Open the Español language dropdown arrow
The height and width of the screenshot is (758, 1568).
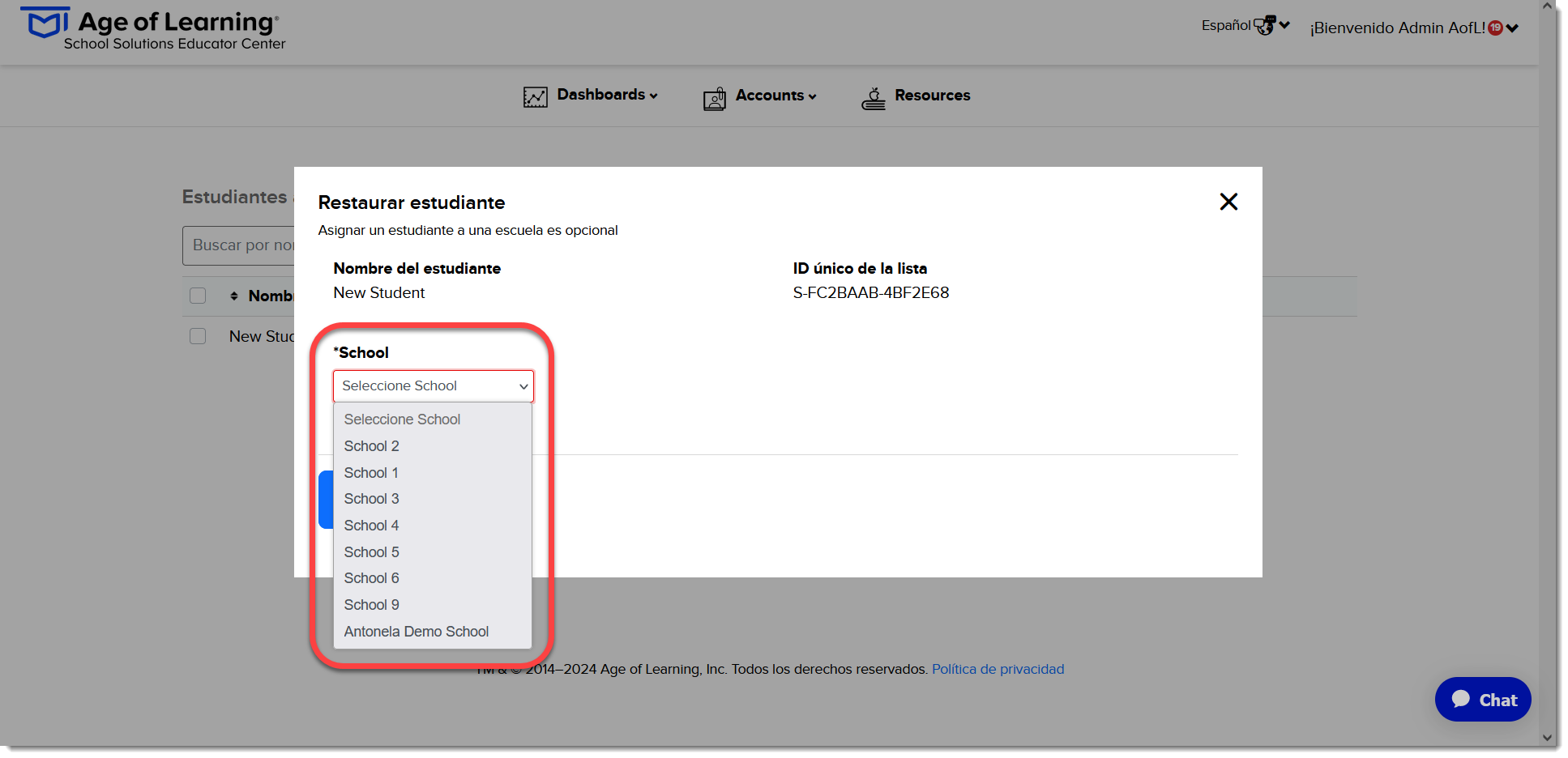(1284, 24)
